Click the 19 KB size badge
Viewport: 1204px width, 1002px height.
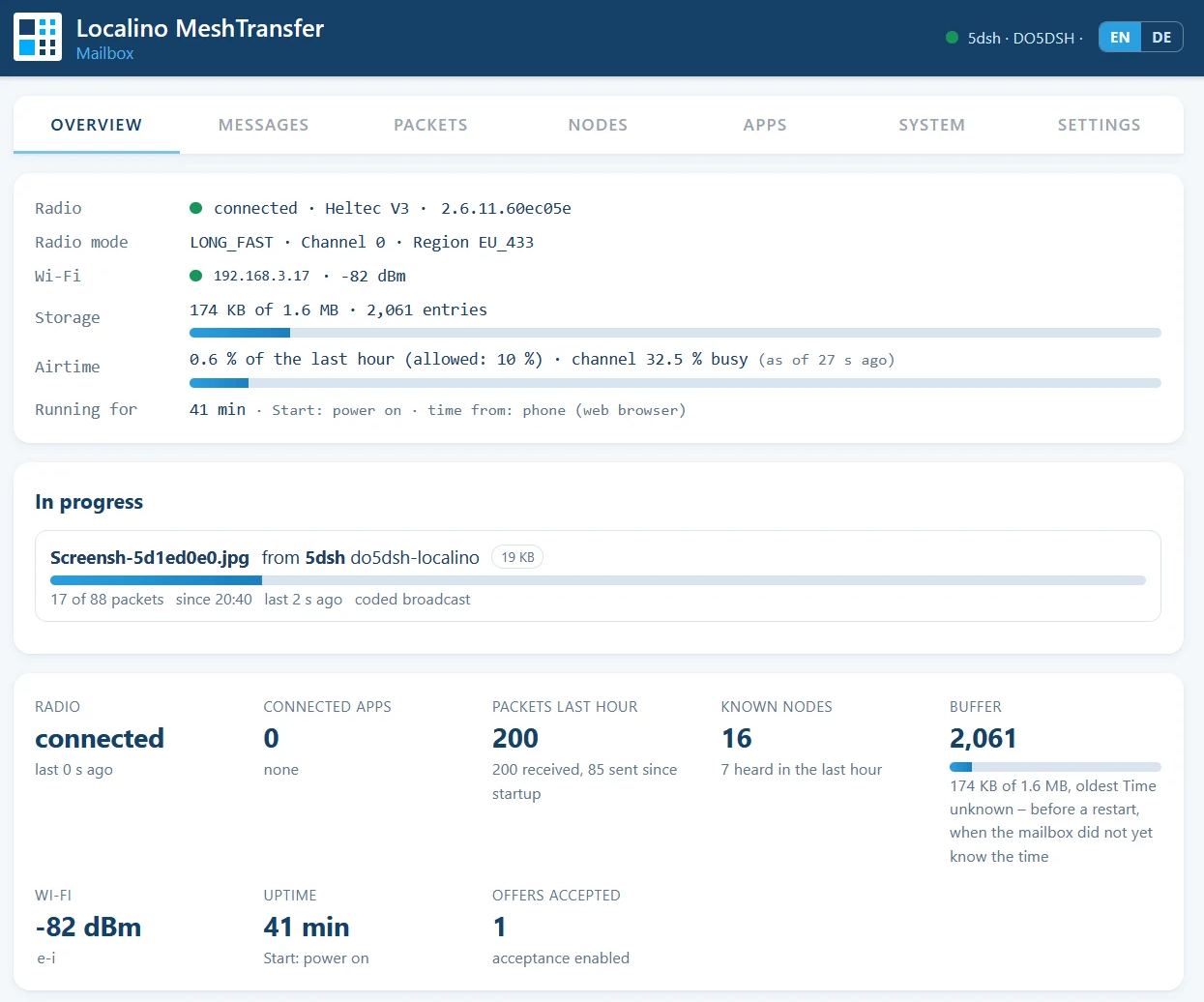pos(517,557)
